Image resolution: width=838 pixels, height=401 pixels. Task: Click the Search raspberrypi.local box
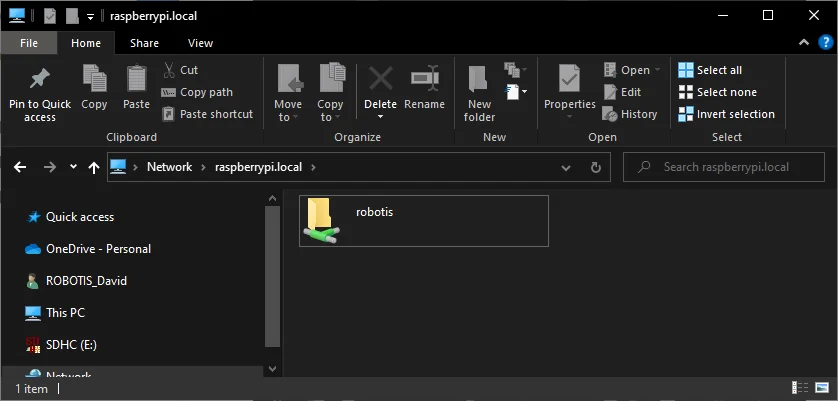[724, 167]
